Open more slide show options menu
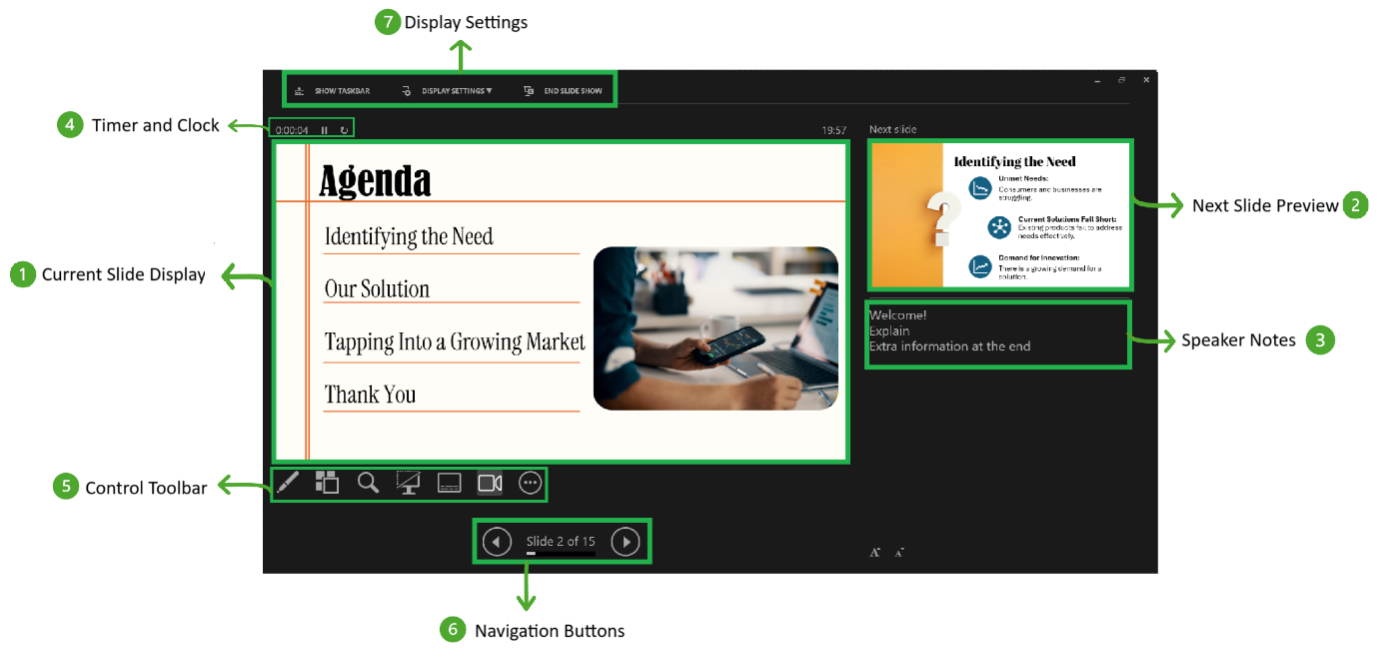The image size is (1381, 660). tap(528, 484)
